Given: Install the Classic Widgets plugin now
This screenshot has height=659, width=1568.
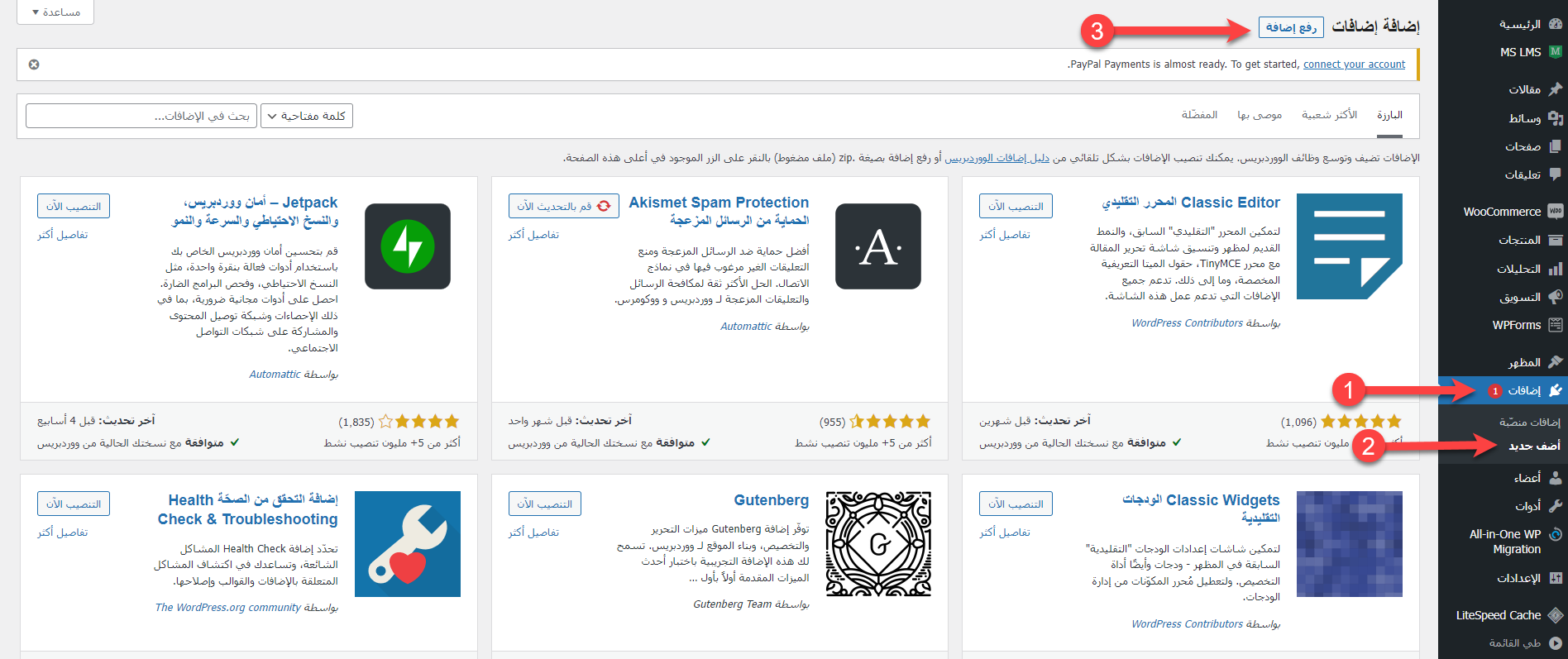Looking at the screenshot, I should pos(1016,504).
